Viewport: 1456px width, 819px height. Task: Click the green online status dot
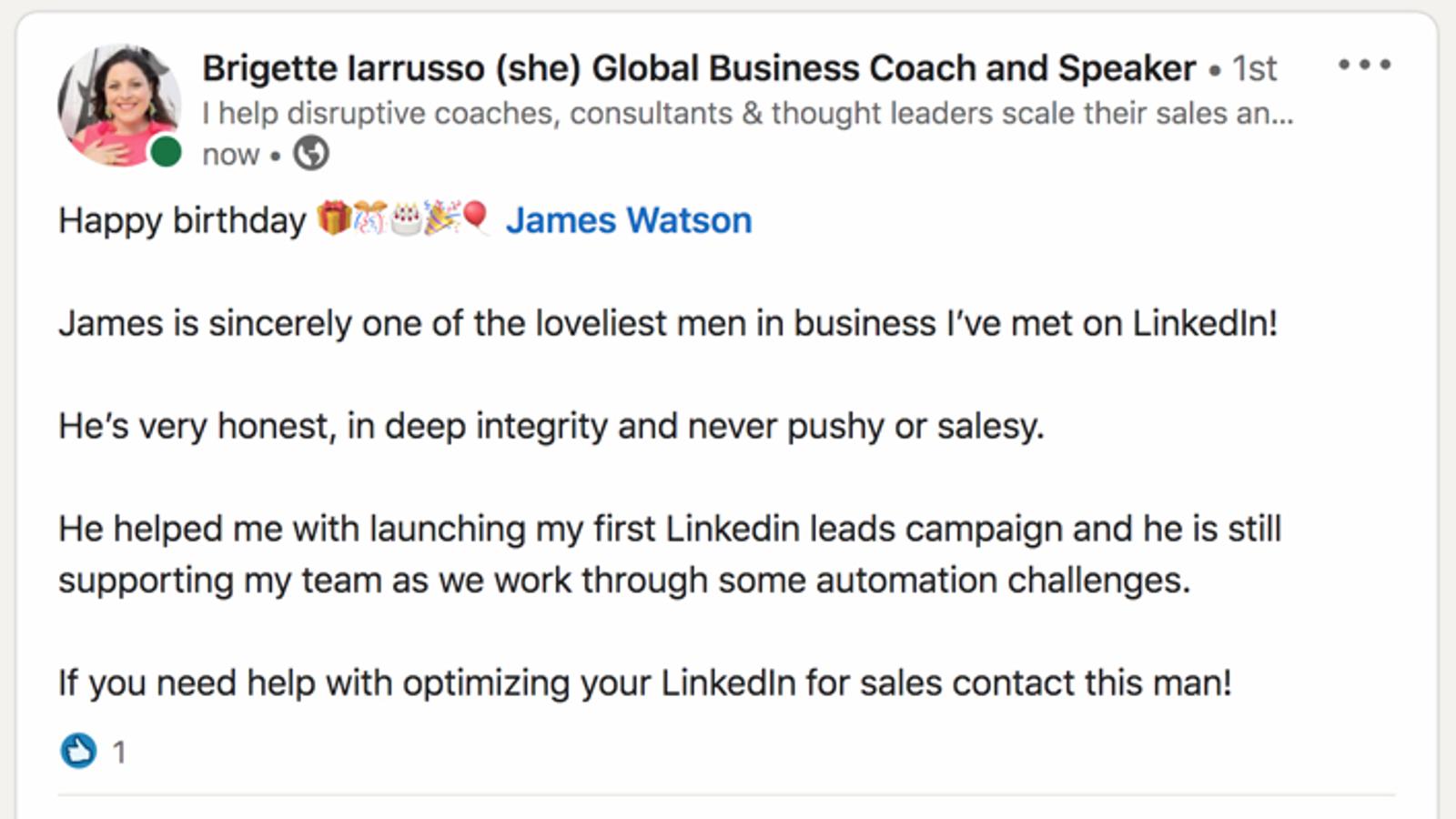(166, 152)
